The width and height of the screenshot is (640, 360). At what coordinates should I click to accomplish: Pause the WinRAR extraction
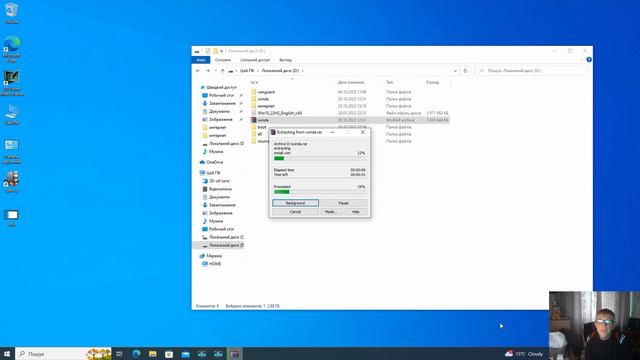344,203
